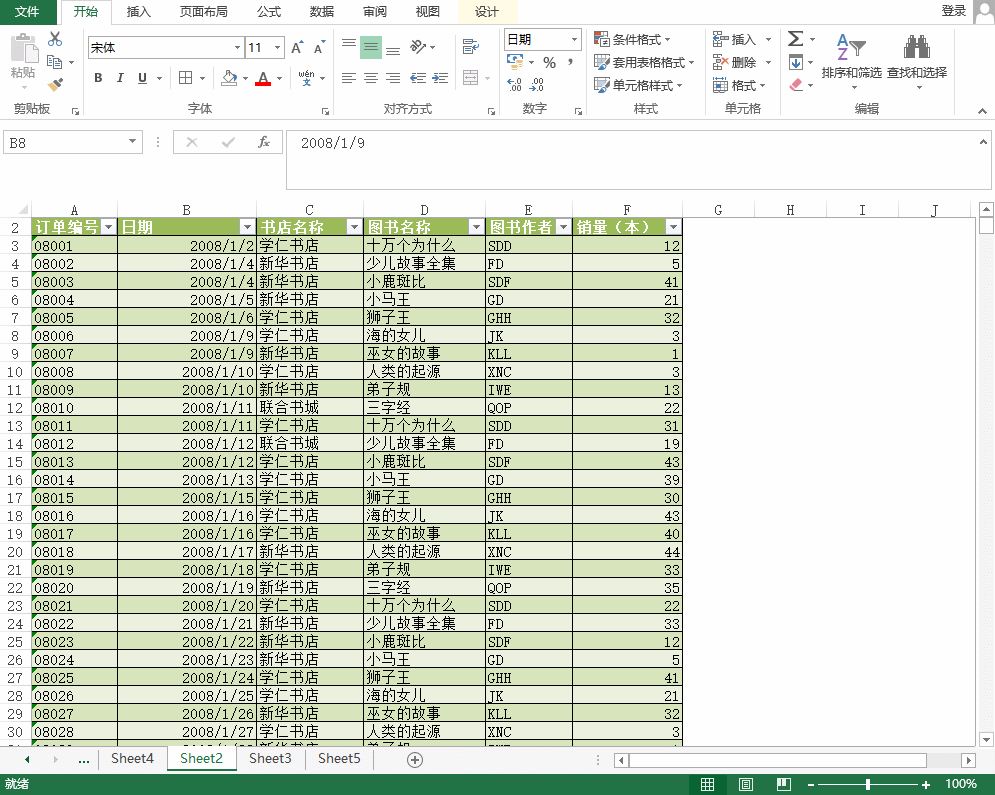The height and width of the screenshot is (795, 995).
Task: Click the Paste clipboard icon
Action: [x=23, y=49]
